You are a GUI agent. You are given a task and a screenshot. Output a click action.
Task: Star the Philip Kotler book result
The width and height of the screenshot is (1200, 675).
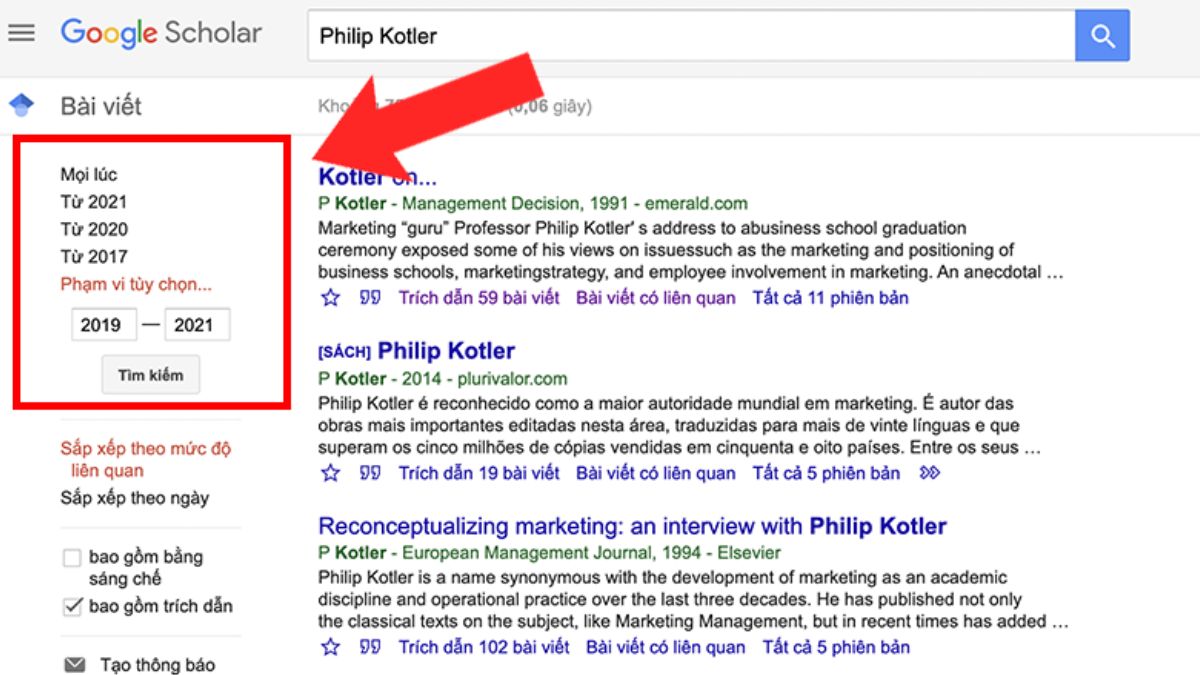[x=331, y=473]
